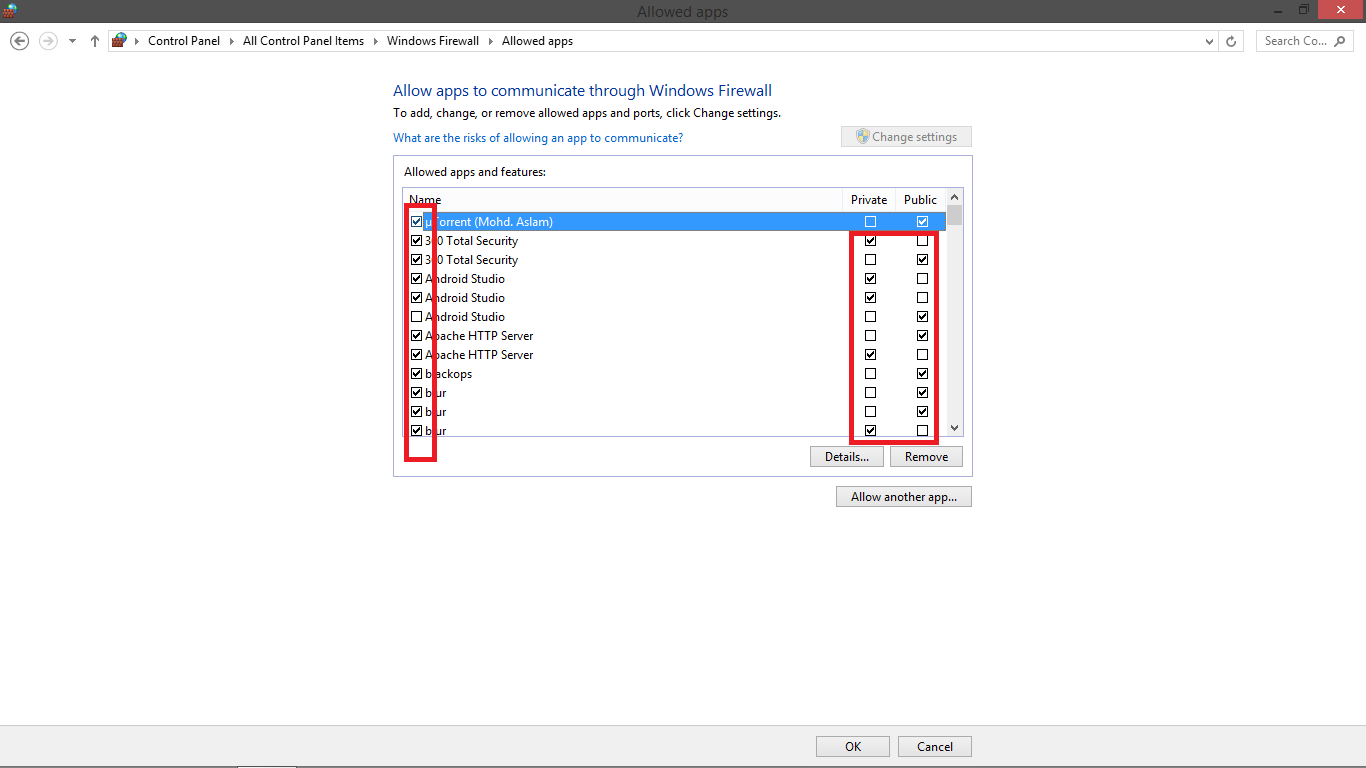Enable the unchecked Android Studio name checkbox
This screenshot has width=1366, height=768.
tap(417, 317)
